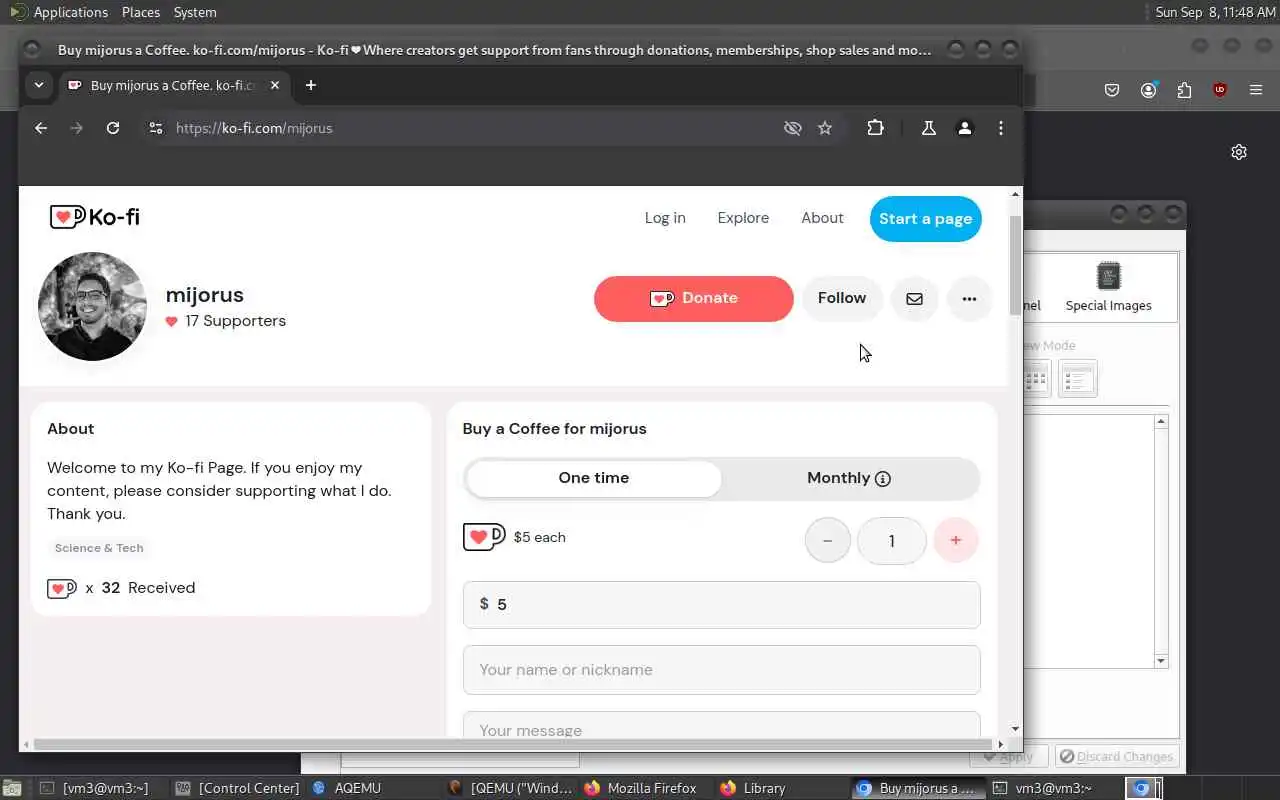This screenshot has width=1280, height=800.
Task: Open the Chrome extensions puzzle icon
Action: [x=876, y=128]
